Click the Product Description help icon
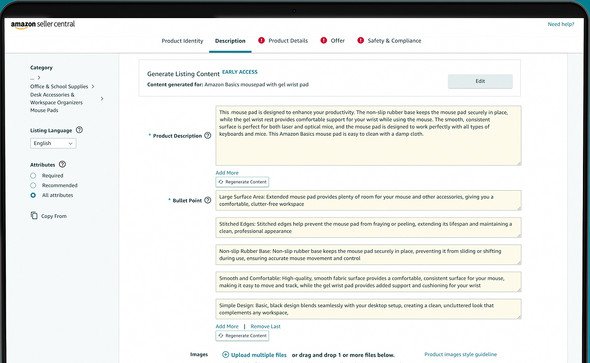The width and height of the screenshot is (590, 363). coord(207,135)
